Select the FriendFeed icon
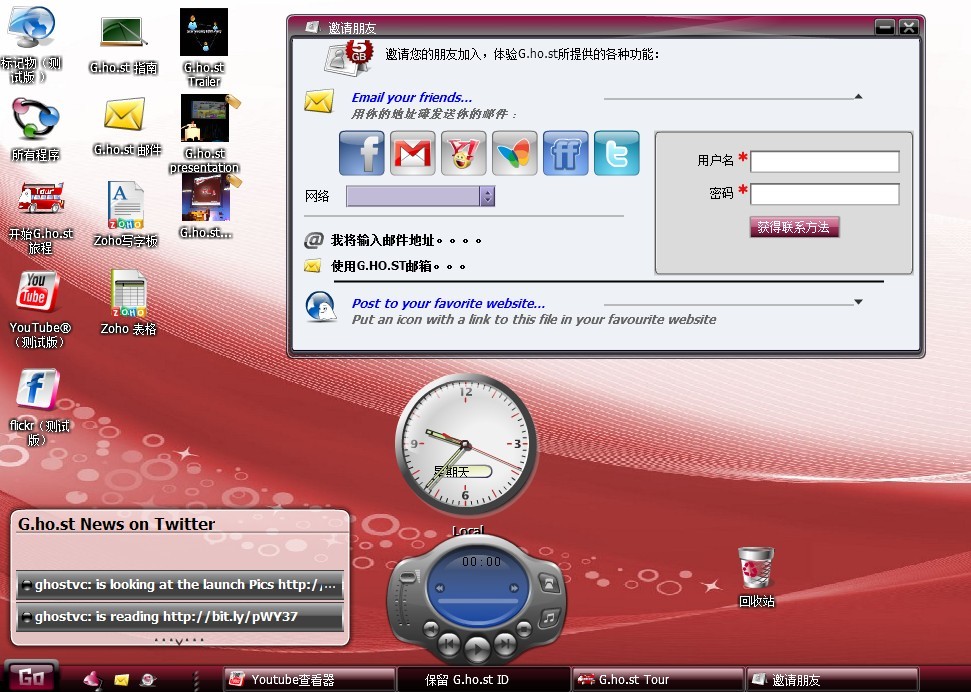Image resolution: width=971 pixels, height=692 pixels. [565, 153]
